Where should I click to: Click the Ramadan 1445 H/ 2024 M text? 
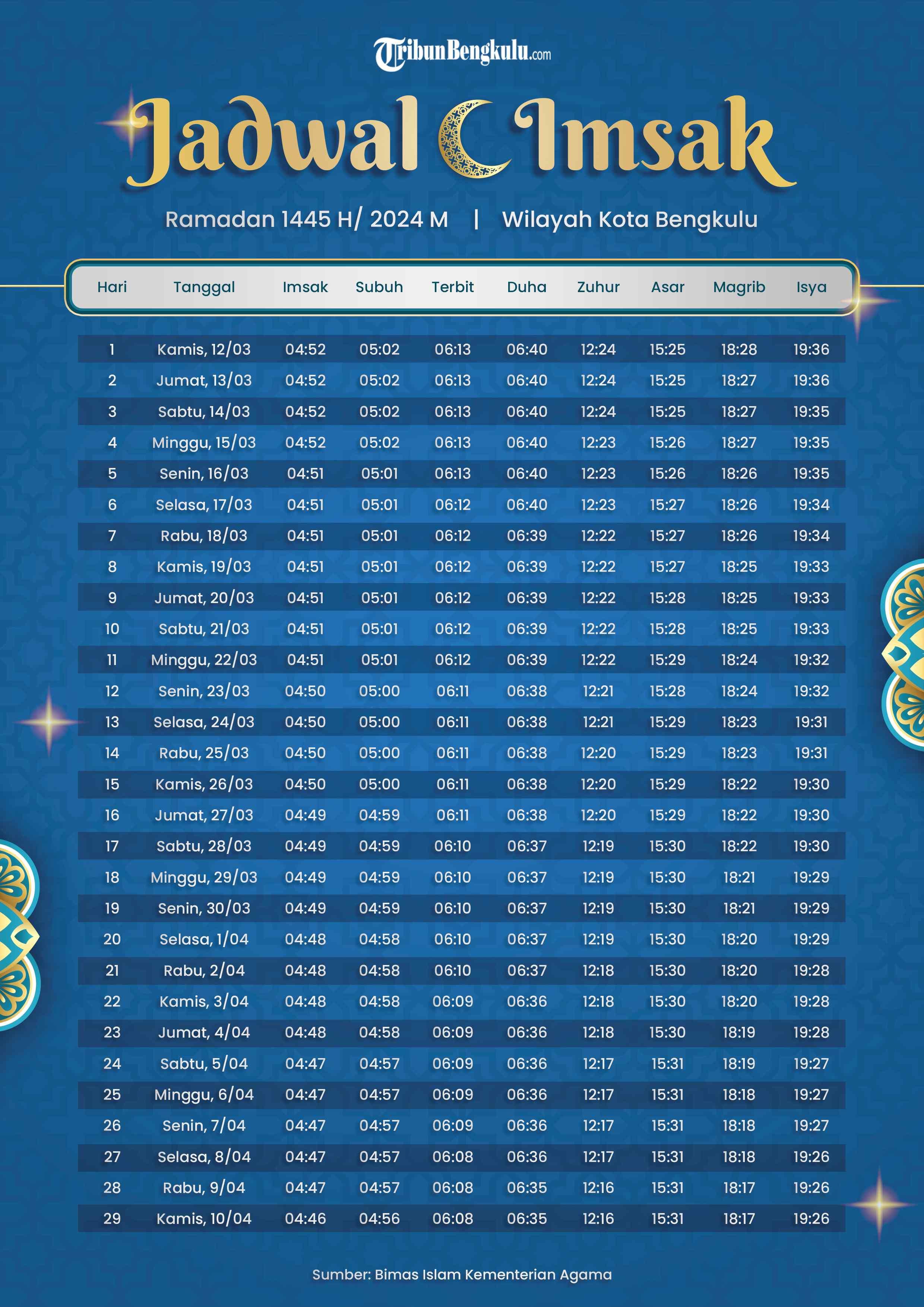point(306,219)
